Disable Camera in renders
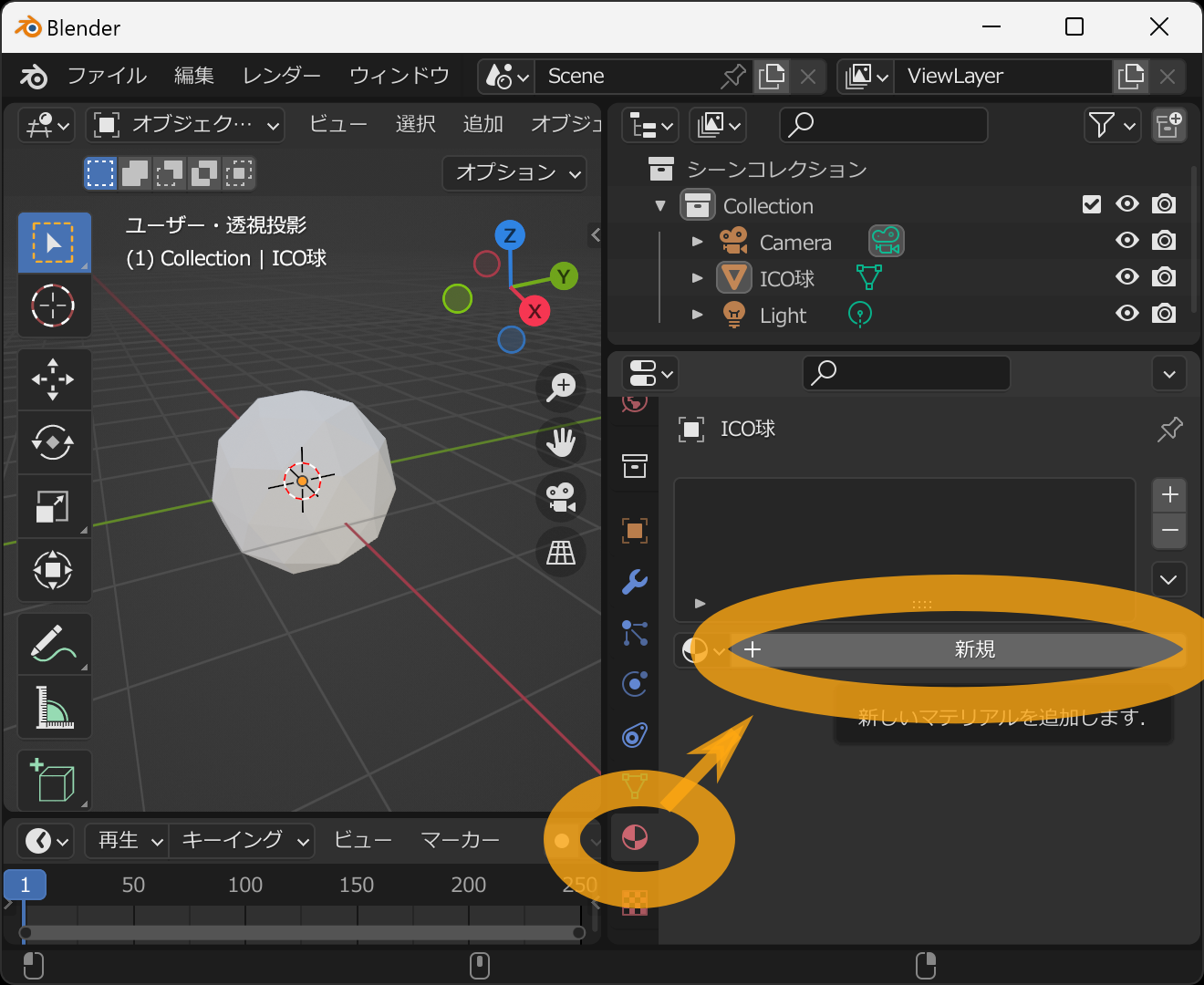 pyautogui.click(x=1164, y=241)
